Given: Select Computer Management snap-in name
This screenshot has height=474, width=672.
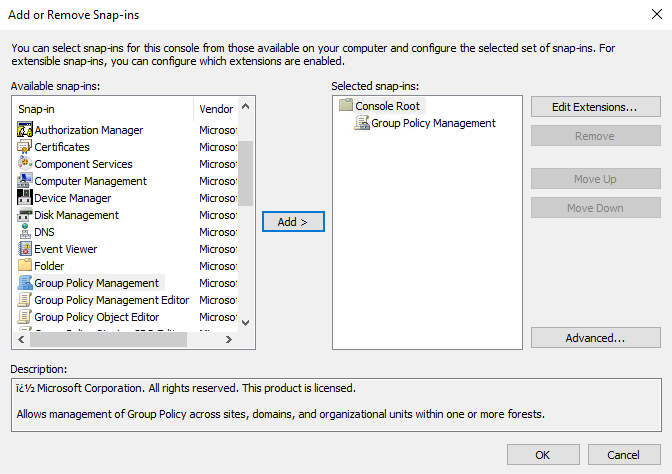Looking at the screenshot, I should [x=90, y=181].
